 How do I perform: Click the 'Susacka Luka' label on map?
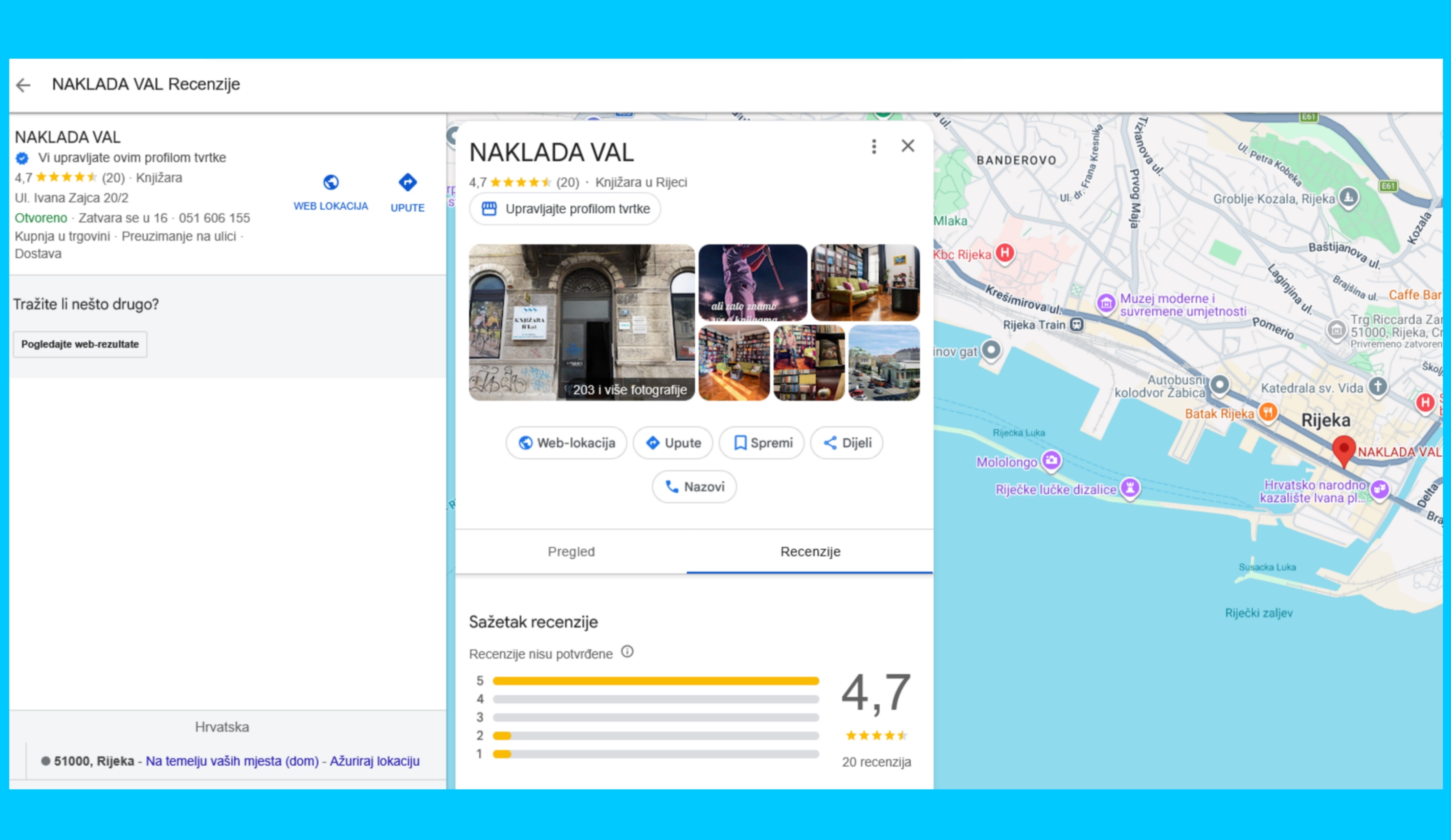pos(1267,567)
